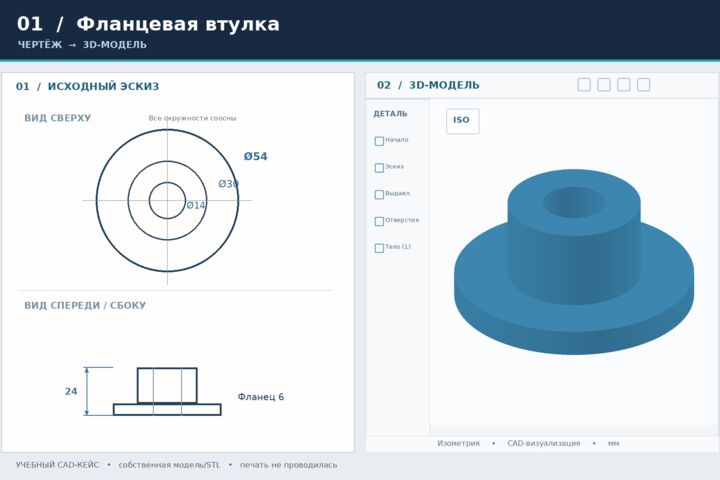Click the Фланец 6 annotation
Screen dimensions: 720x480
point(260,397)
